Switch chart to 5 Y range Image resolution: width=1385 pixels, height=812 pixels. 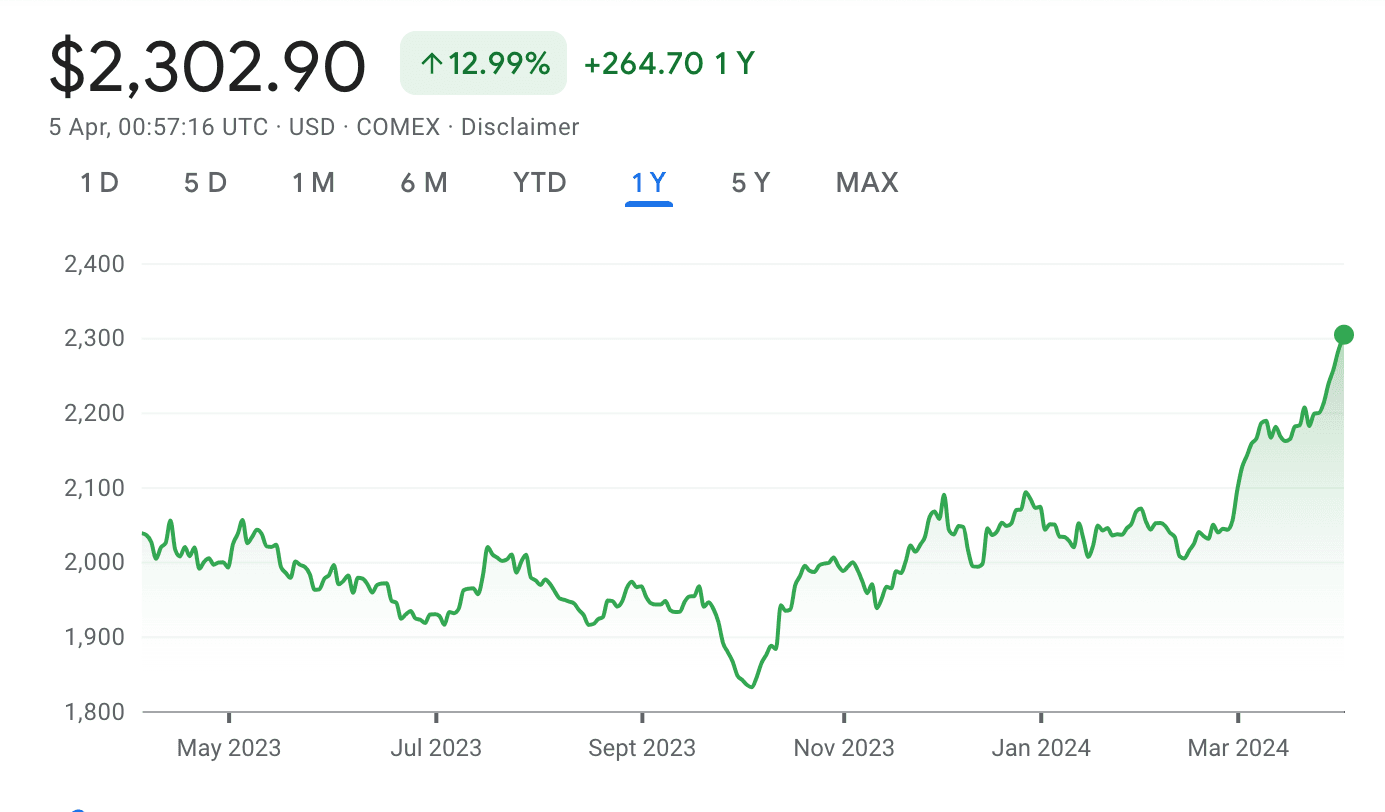pyautogui.click(x=751, y=183)
